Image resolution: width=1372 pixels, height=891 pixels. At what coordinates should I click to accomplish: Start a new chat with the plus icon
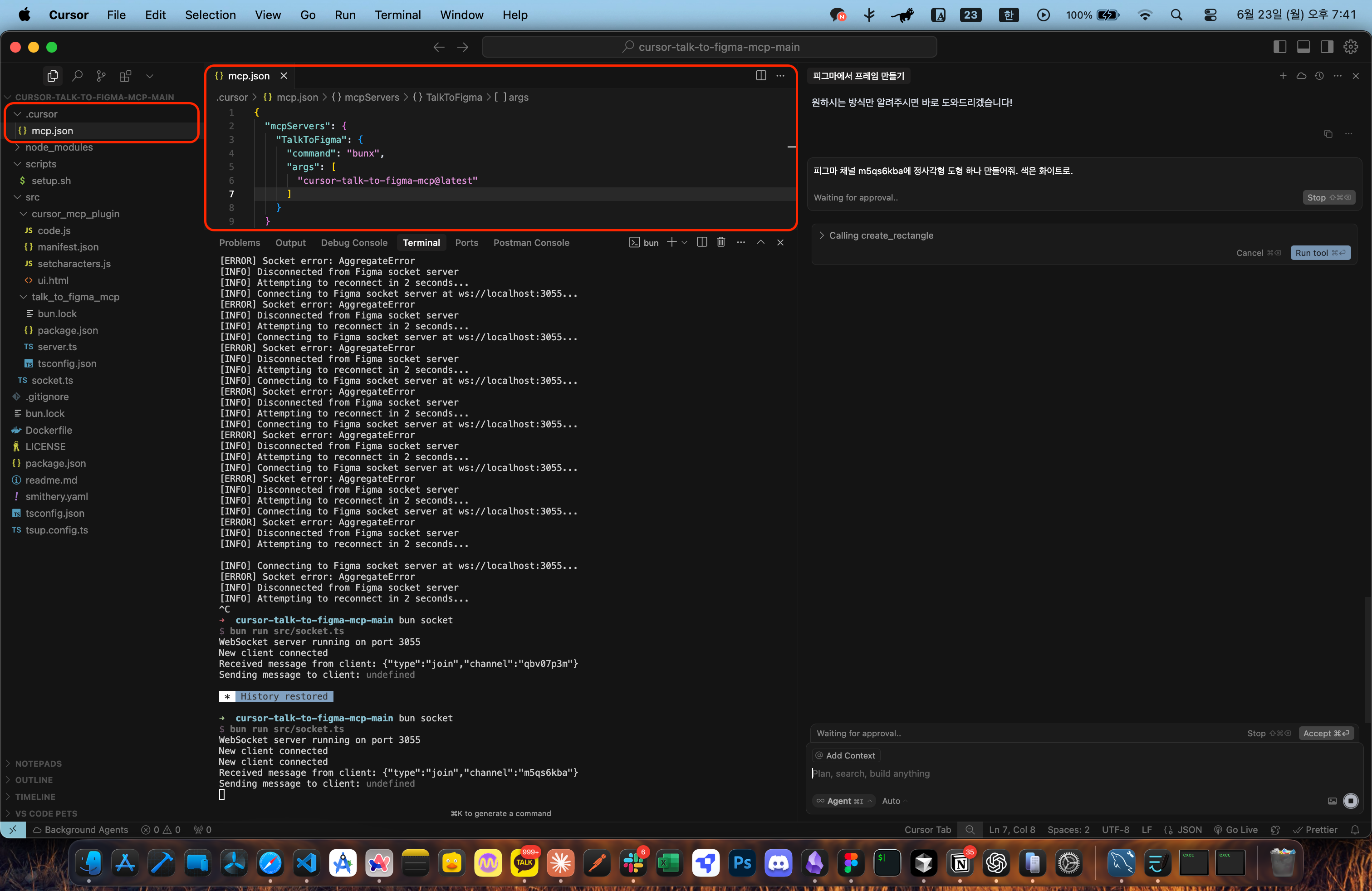point(1283,75)
